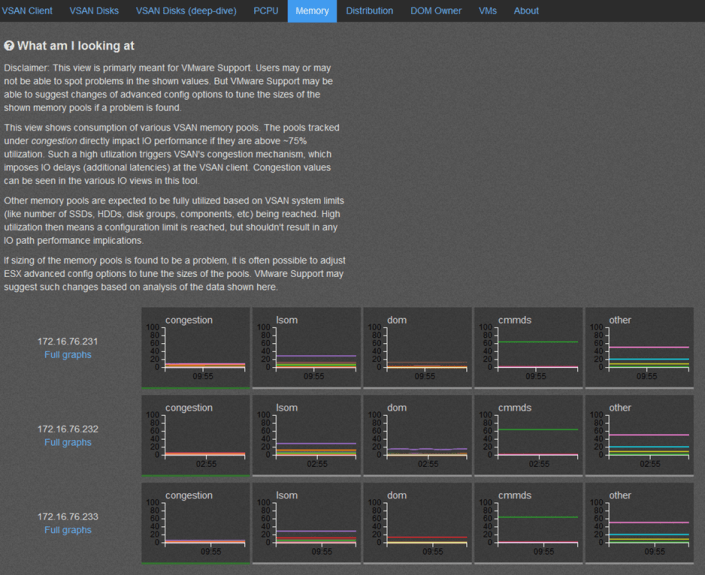Image resolution: width=705 pixels, height=575 pixels.
Task: Click the cmmds graph for host 172.16.76.231
Action: click(528, 347)
